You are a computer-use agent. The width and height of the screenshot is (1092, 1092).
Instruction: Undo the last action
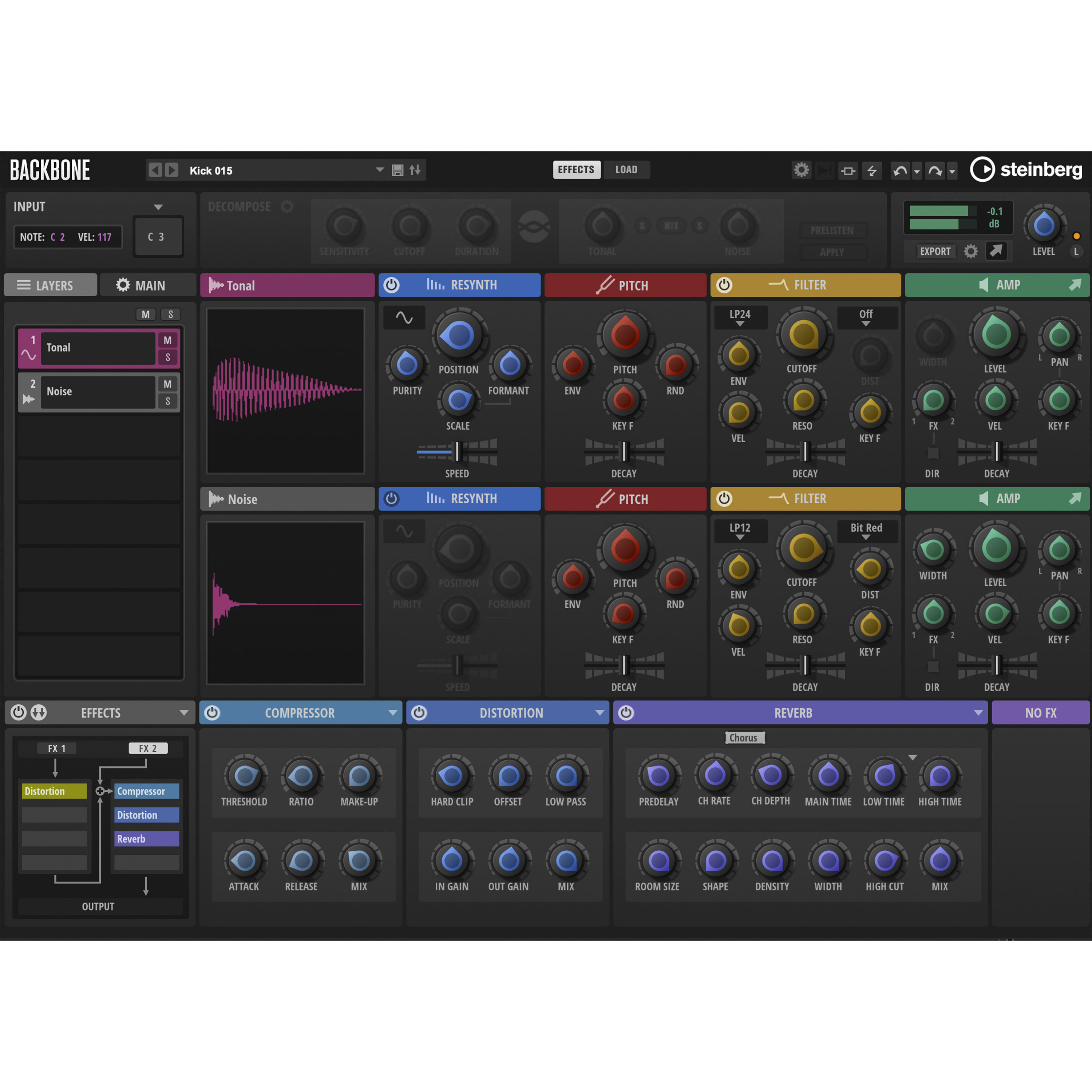901,170
